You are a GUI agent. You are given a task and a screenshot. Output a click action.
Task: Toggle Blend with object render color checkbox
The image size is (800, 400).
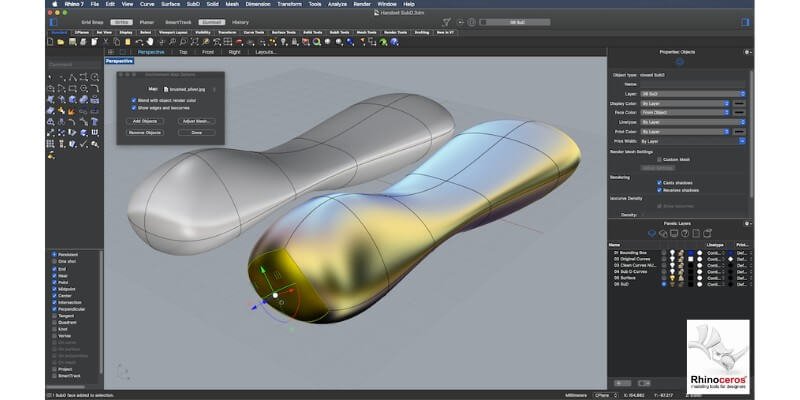pyautogui.click(x=134, y=101)
